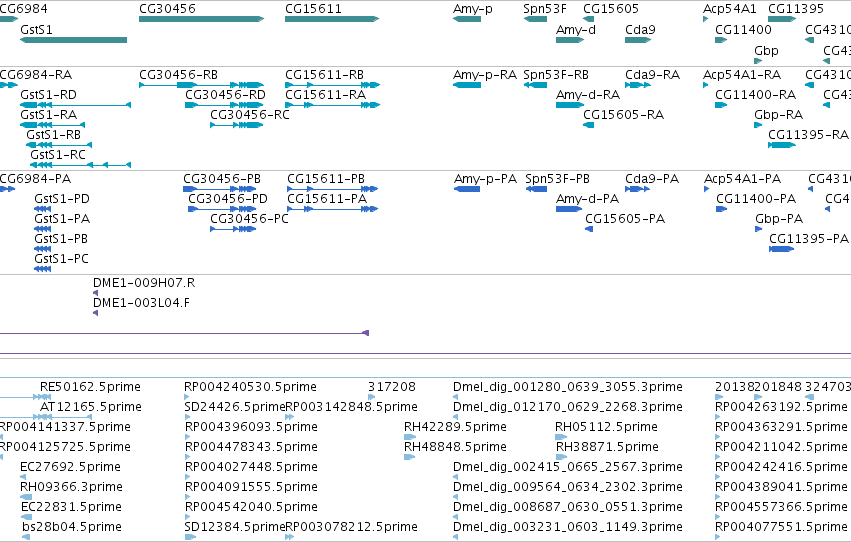Viewport: 851px width, 542px height.
Task: Click the CG15605 gene label
Action: [x=611, y=9]
